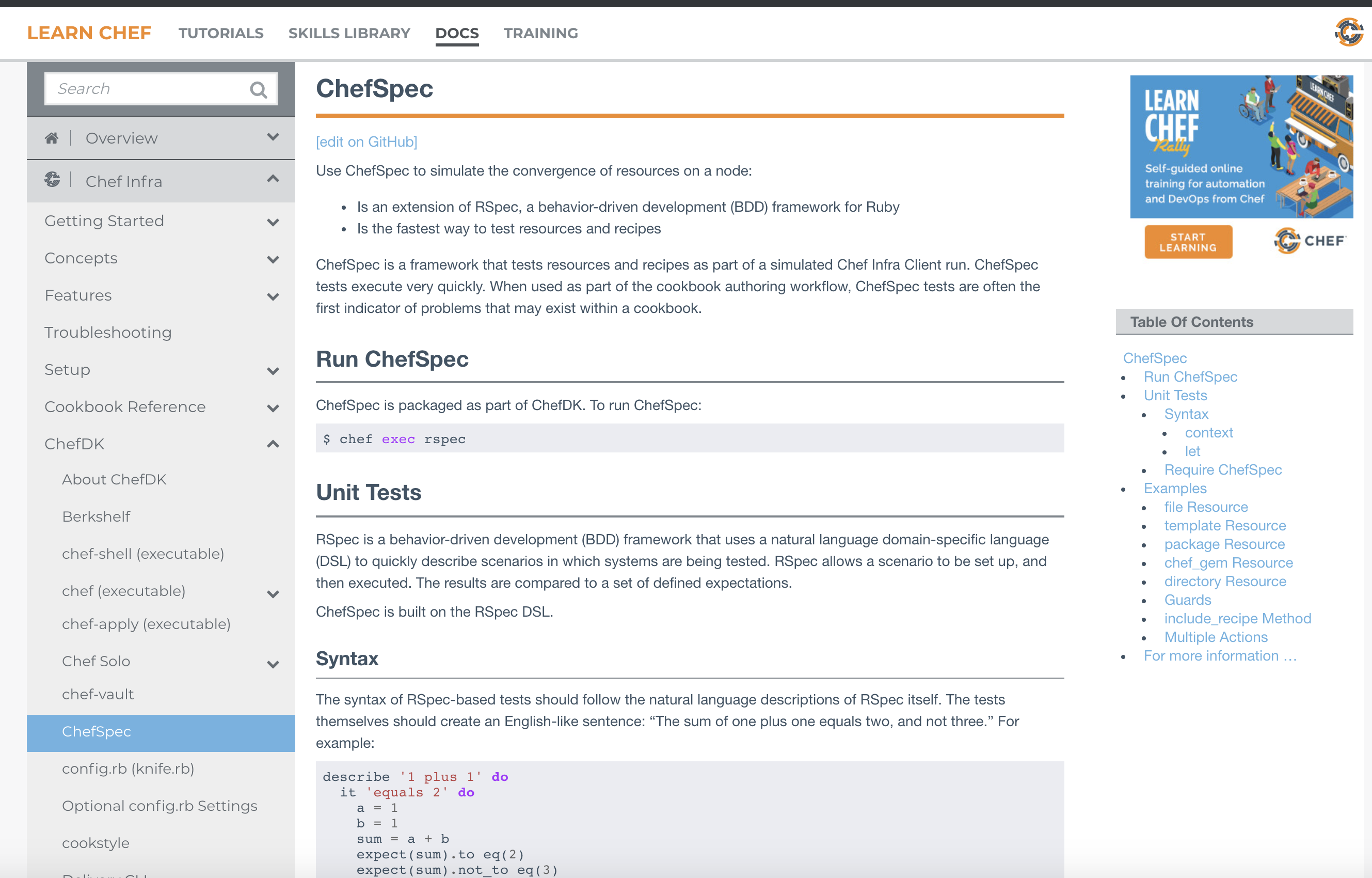Screen dimensions: 1372x878
Task: Open the Training nav item
Action: [541, 33]
